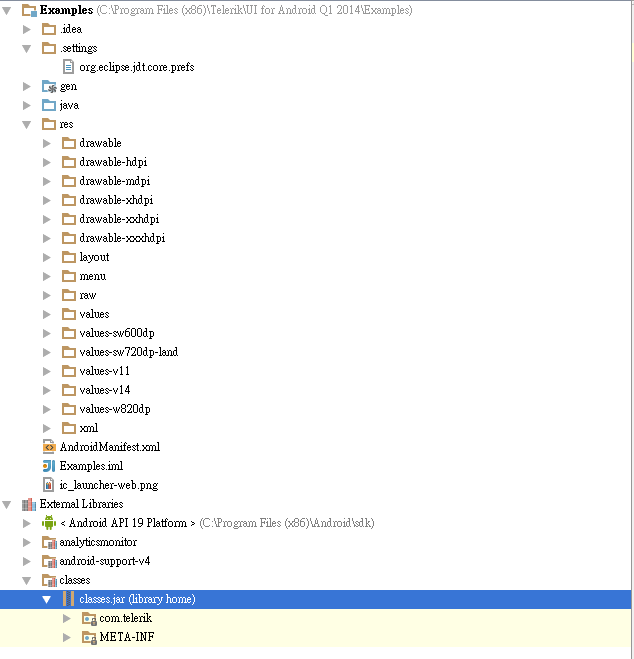Expand the analyticsmonitor library

[27, 542]
